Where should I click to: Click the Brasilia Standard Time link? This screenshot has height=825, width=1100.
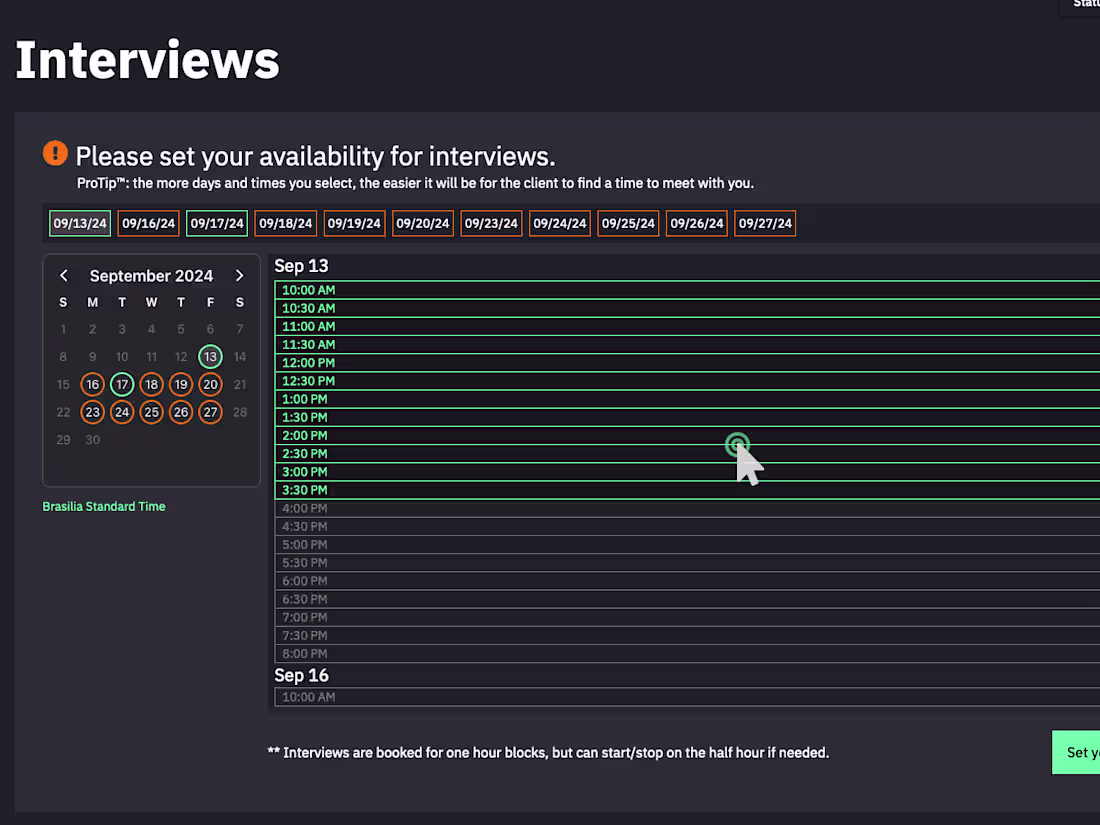pyautogui.click(x=103, y=506)
